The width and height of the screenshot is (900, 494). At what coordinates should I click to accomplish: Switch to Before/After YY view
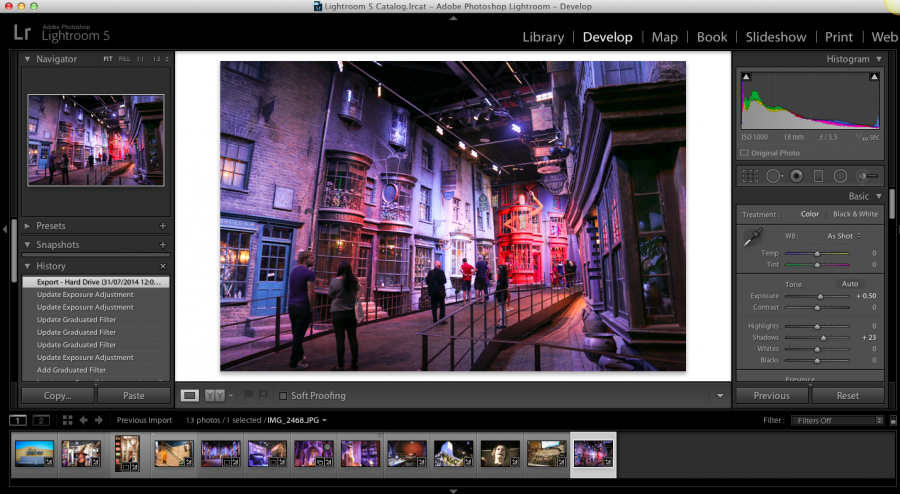click(215, 395)
